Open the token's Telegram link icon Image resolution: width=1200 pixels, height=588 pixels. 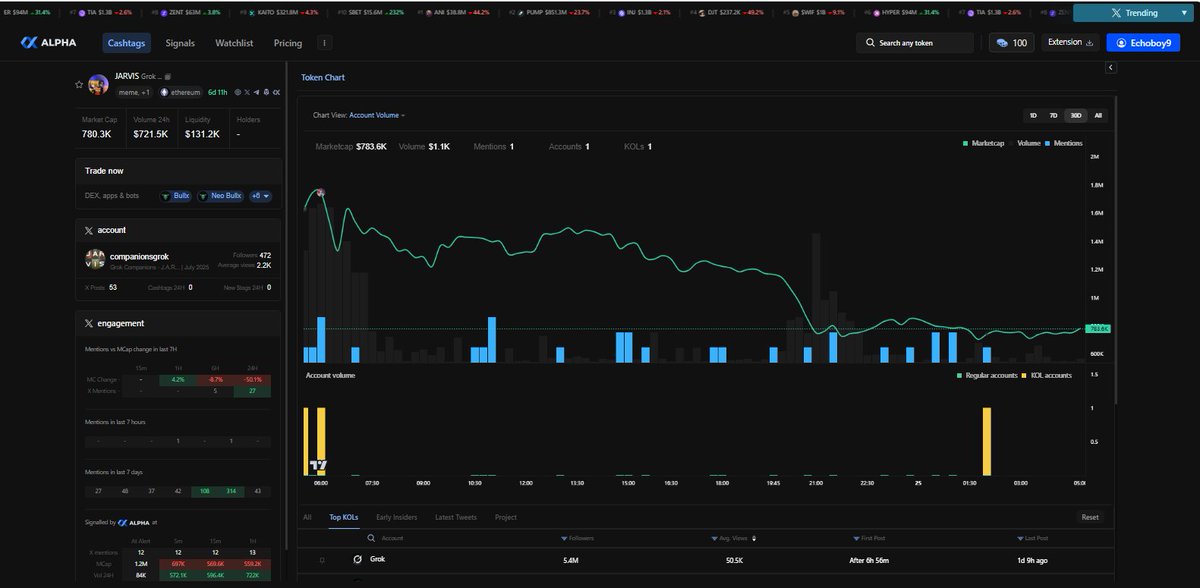click(x=256, y=92)
